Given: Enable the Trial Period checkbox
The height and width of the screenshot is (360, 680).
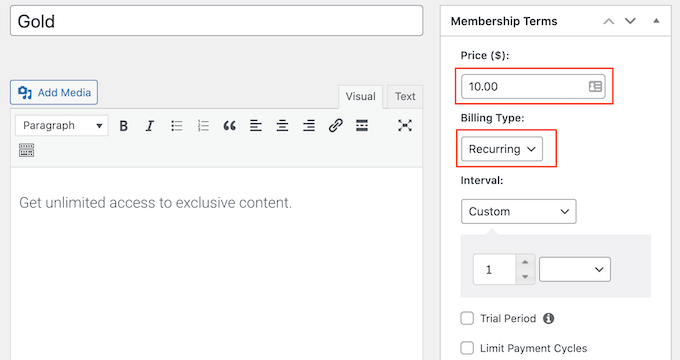Looking at the screenshot, I should [x=467, y=318].
